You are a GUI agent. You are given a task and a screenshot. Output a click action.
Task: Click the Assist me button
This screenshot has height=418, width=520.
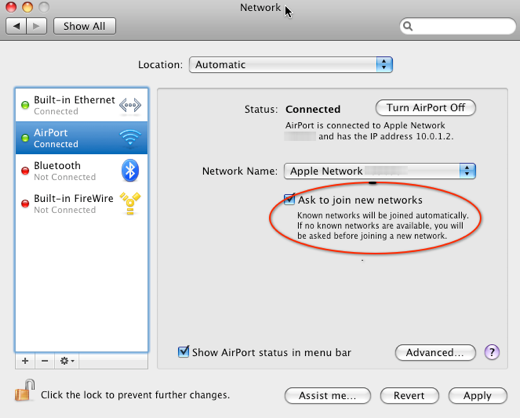tap(327, 395)
